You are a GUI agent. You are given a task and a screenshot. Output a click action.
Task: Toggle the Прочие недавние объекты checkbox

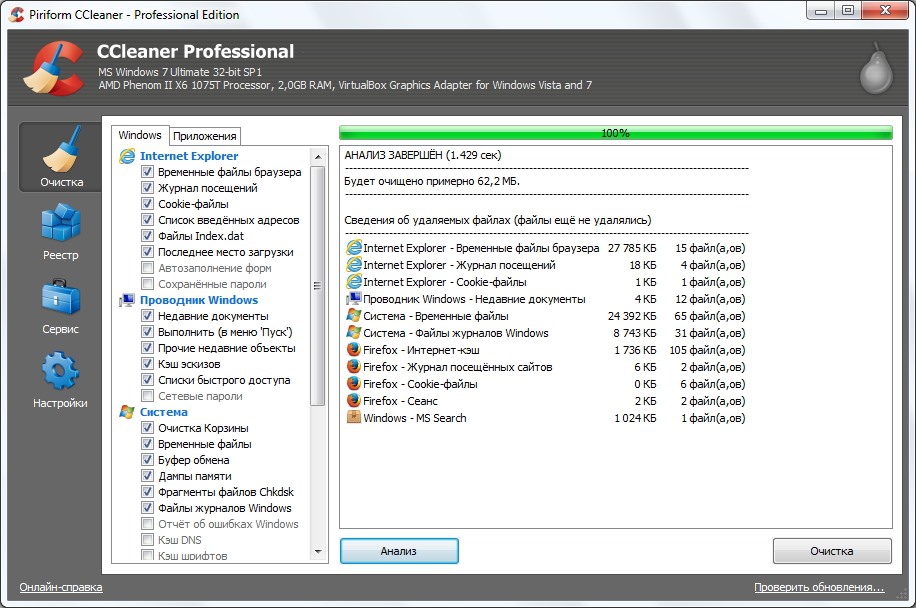click(x=148, y=348)
